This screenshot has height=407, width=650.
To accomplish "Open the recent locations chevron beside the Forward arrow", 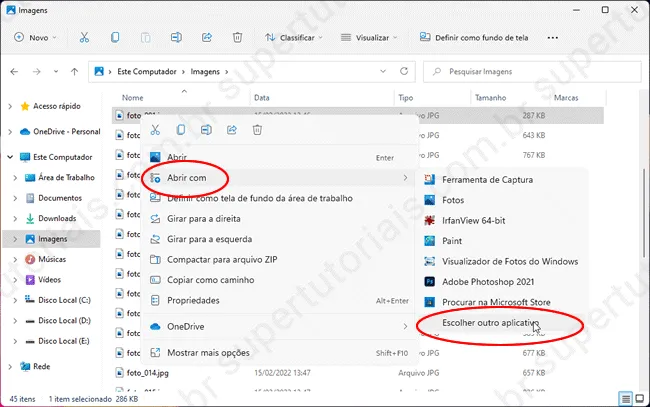I will click(56, 72).
